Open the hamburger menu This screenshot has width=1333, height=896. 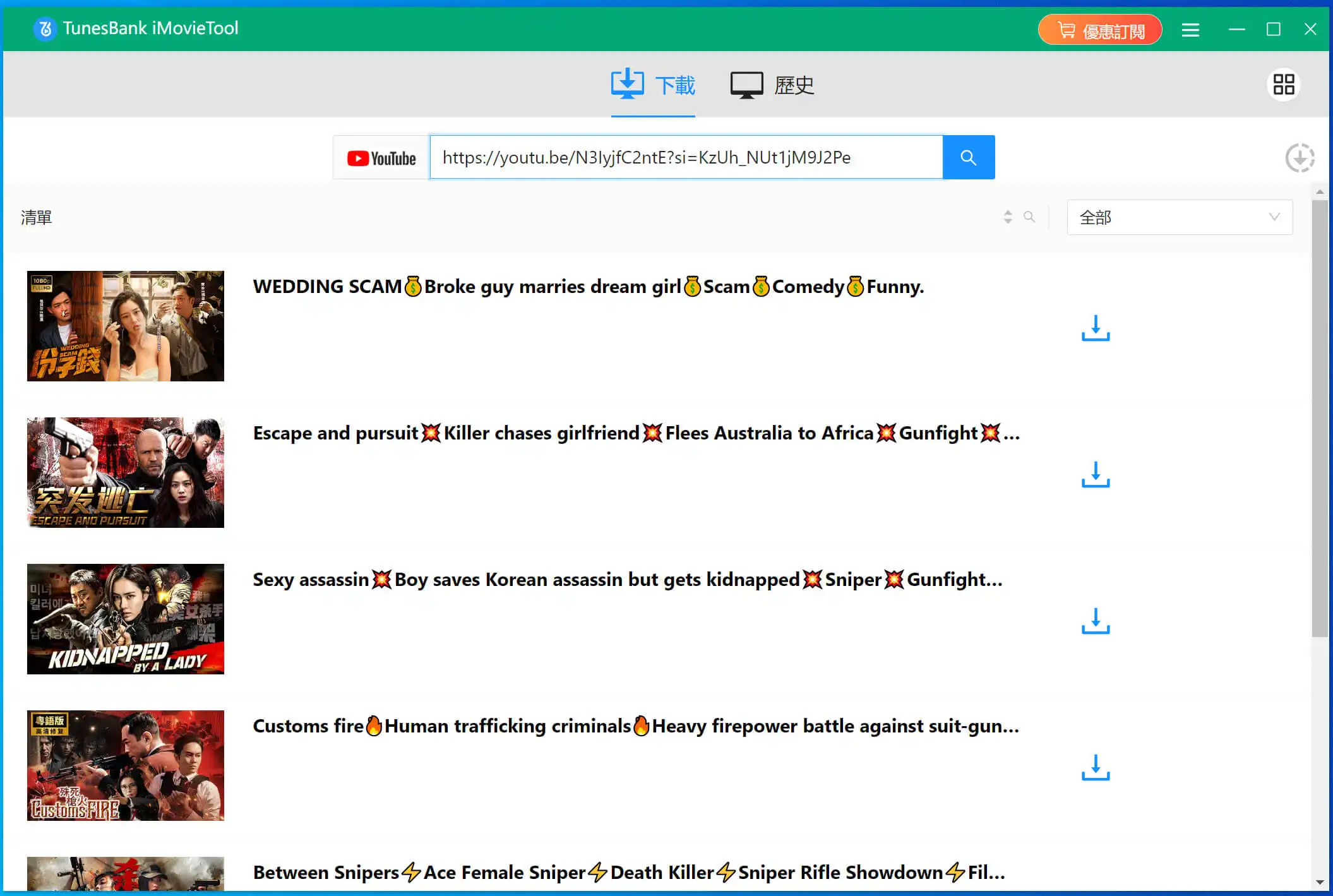pos(1190,30)
